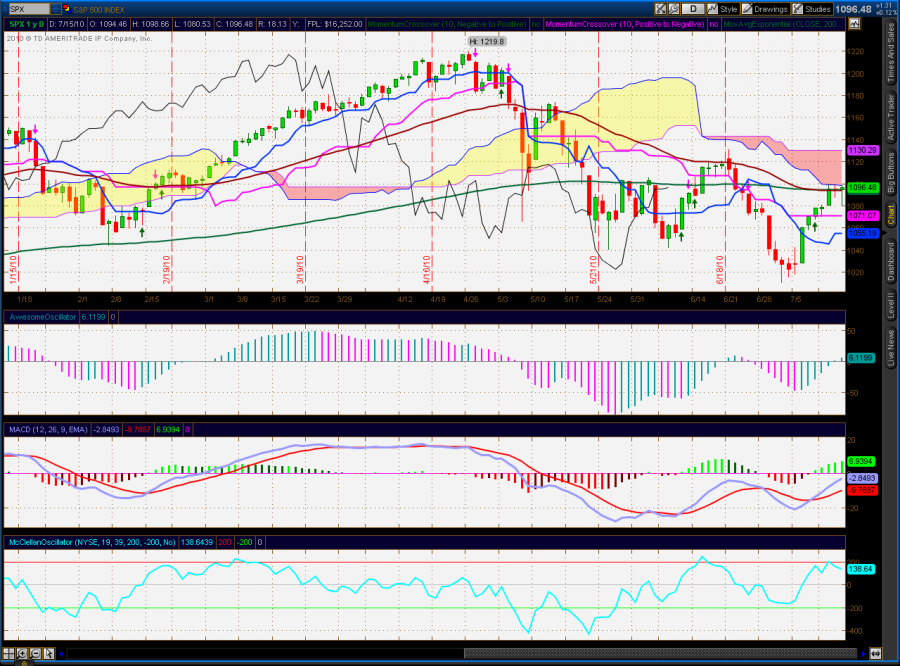Click the D: 7/15/10 date value

point(66,24)
